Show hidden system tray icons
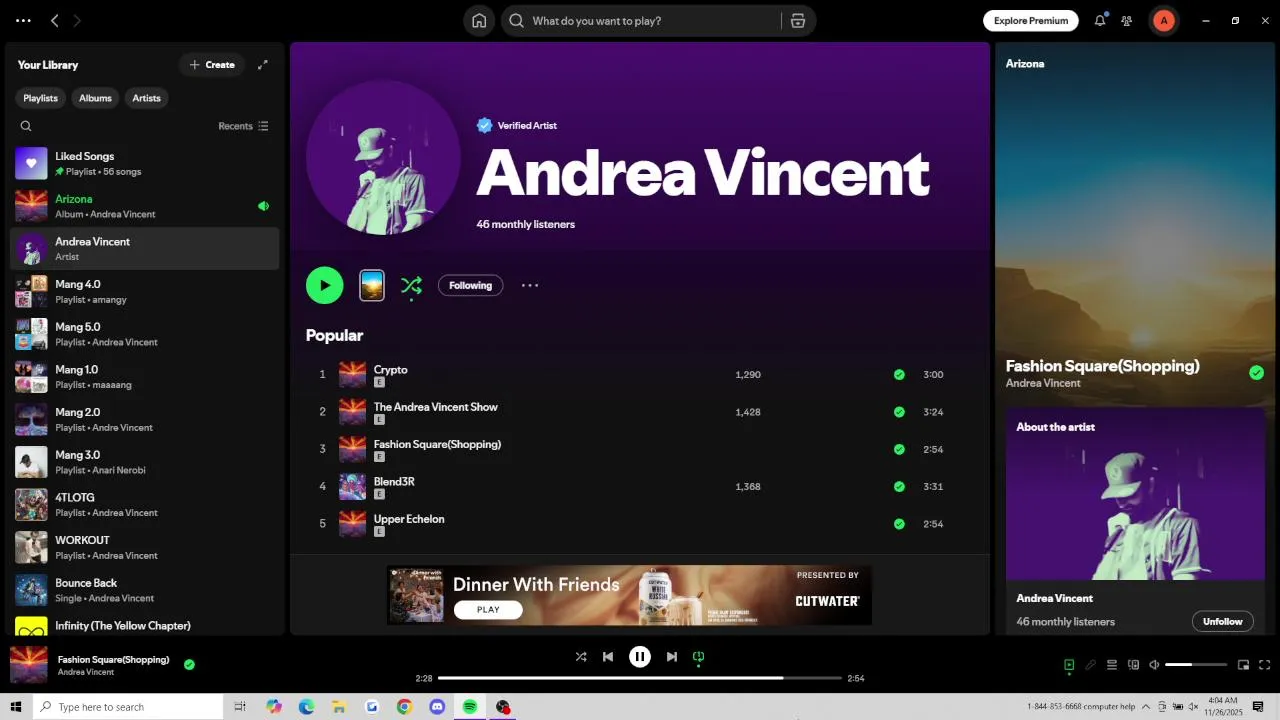 [1146, 707]
